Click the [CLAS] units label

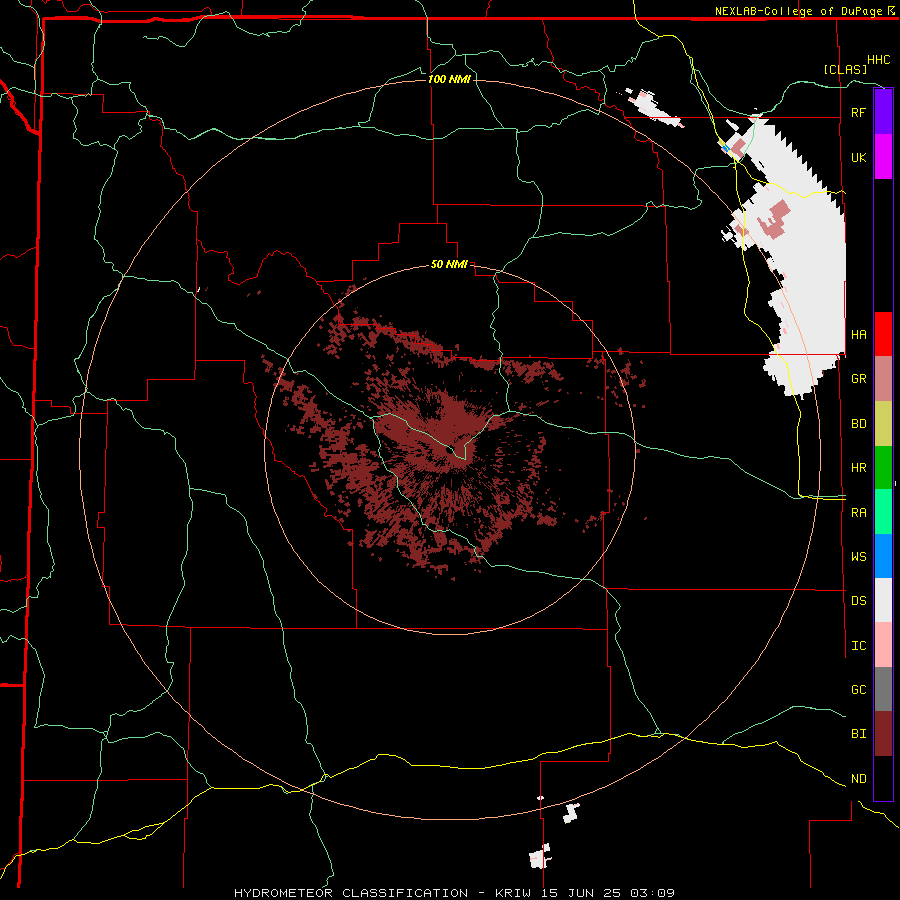click(x=845, y=69)
